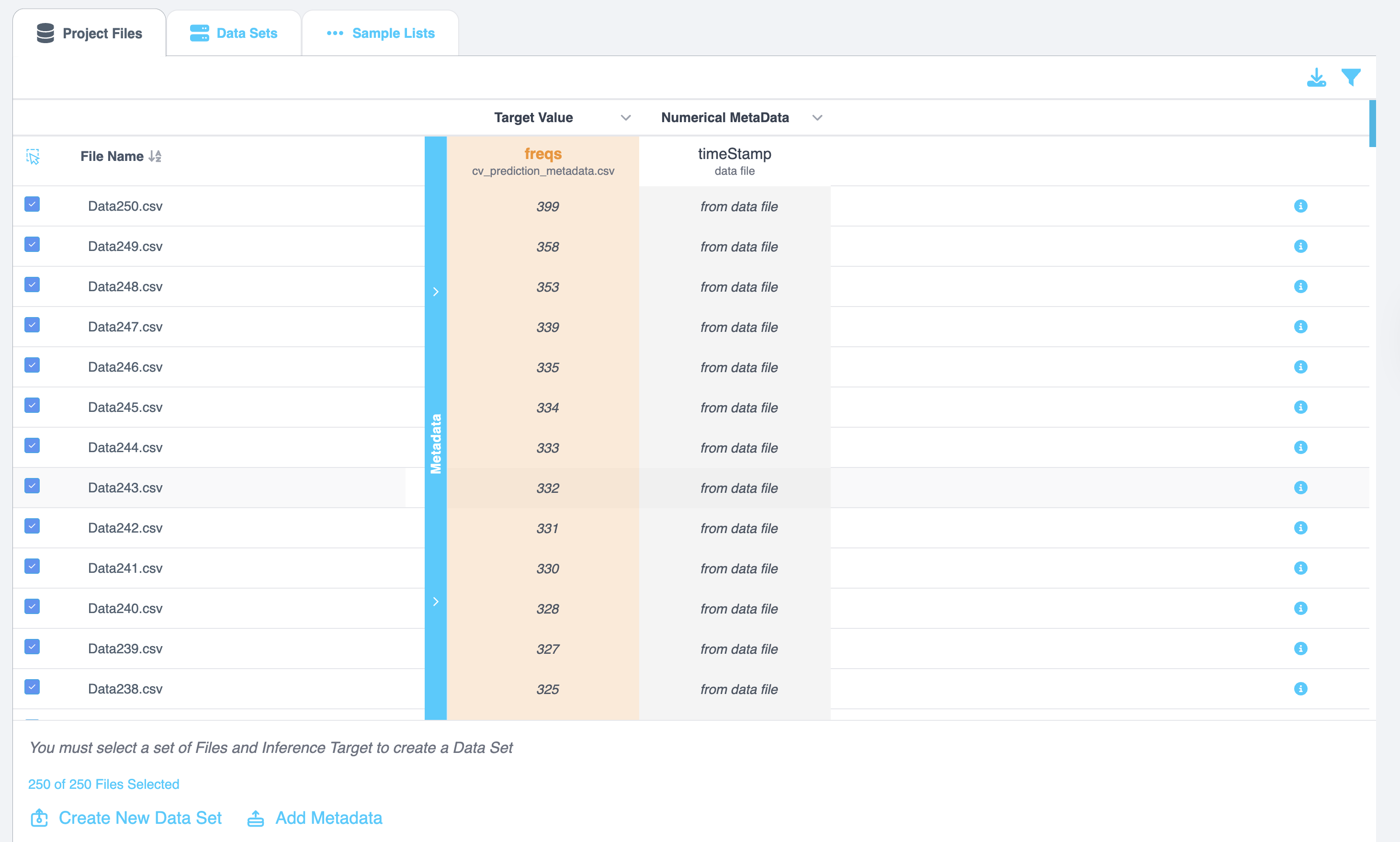Open the Target Value dropdown

pyautogui.click(x=625, y=118)
